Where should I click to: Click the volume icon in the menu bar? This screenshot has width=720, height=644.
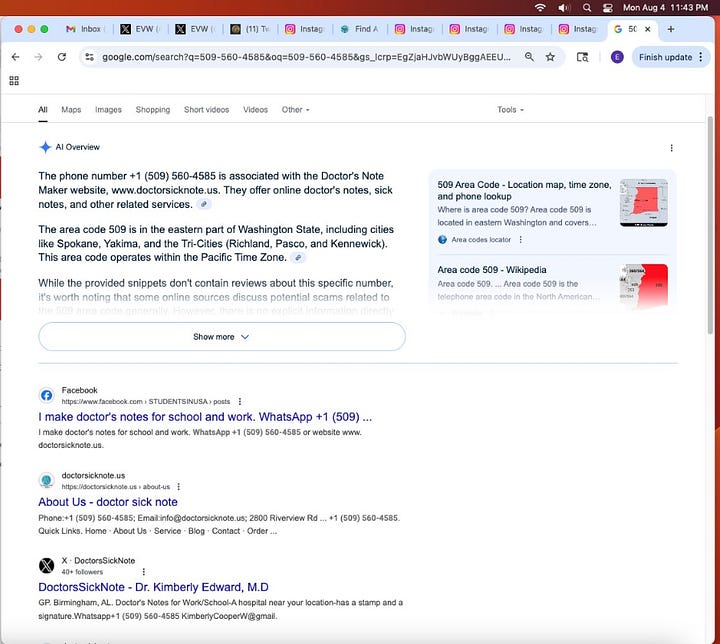(x=564, y=7)
